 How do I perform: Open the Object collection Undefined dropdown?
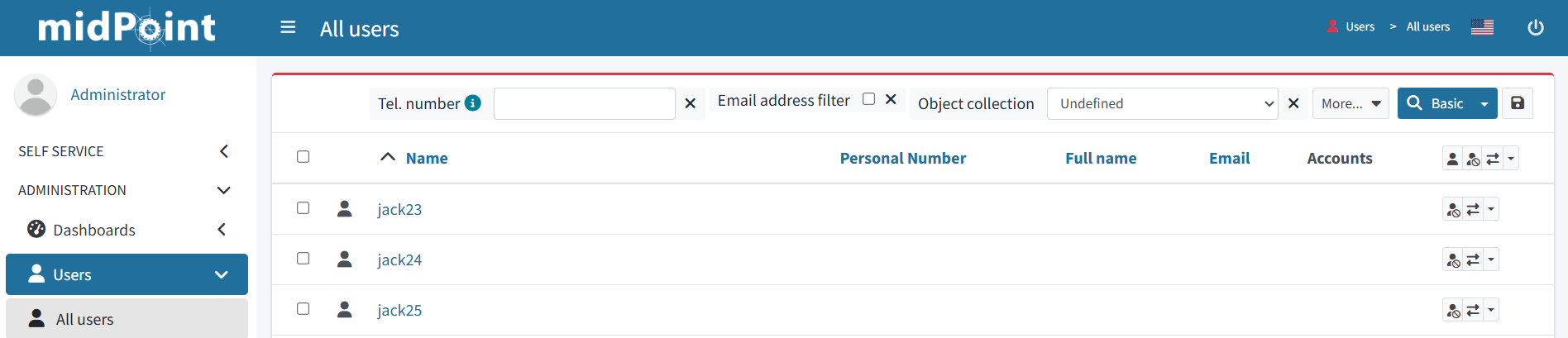coord(1162,103)
